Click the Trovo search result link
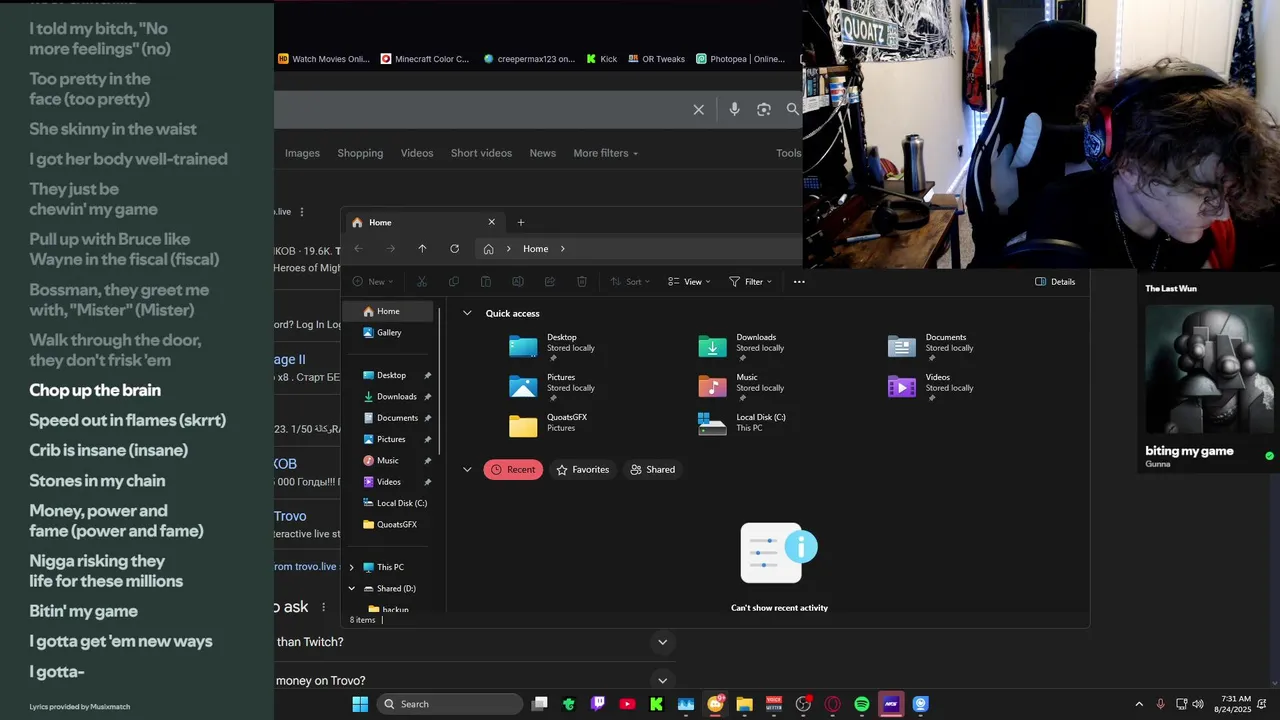The image size is (1280, 720). coord(290,516)
